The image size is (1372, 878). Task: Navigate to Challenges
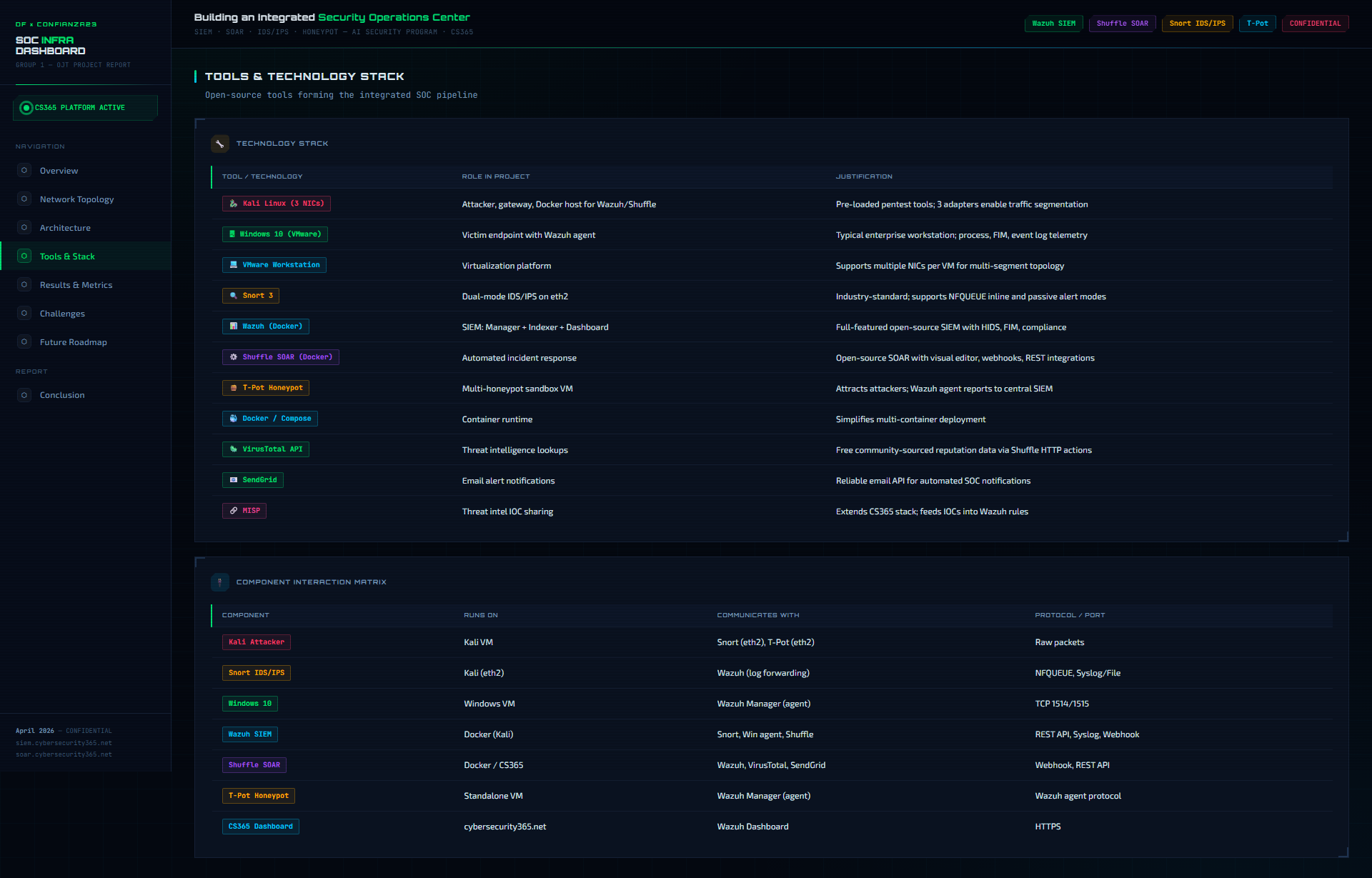pos(86,314)
